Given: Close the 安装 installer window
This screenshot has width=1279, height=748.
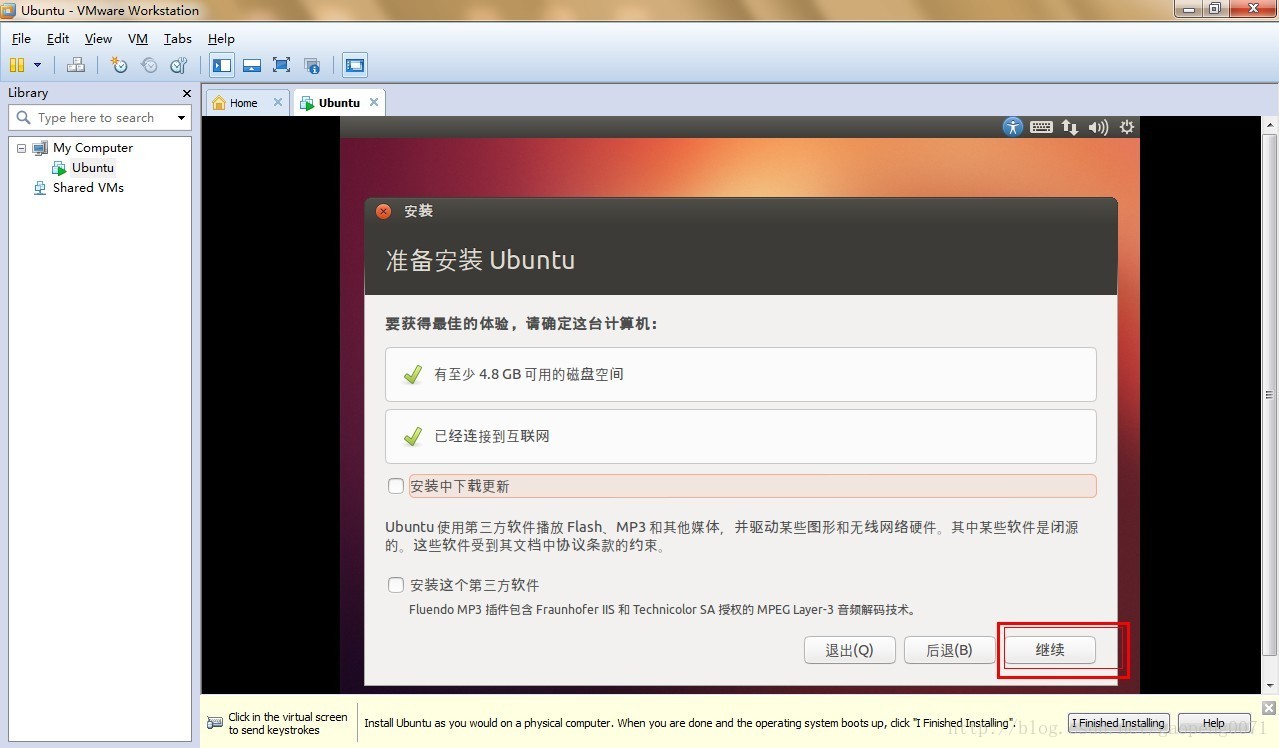Looking at the screenshot, I should pos(384,211).
